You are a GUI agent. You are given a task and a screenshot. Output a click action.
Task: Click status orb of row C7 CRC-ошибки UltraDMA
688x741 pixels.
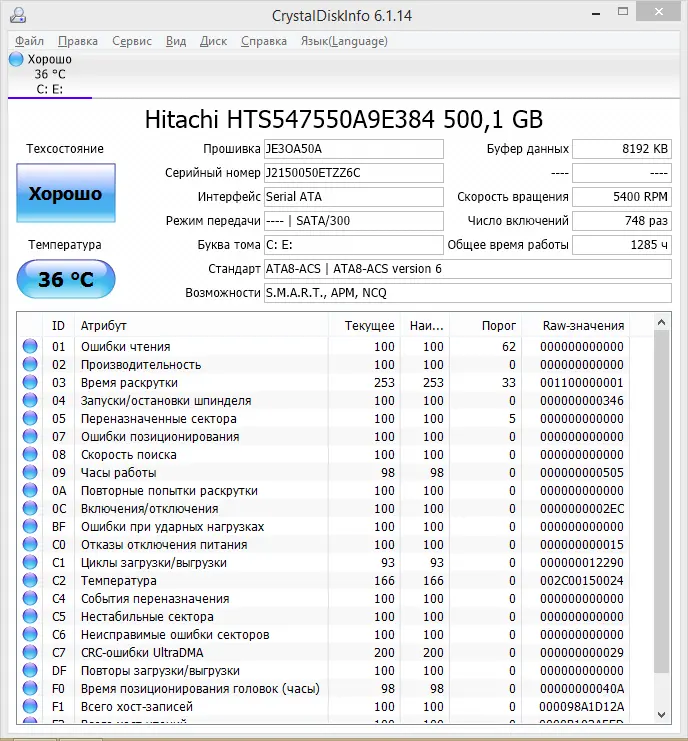pyautogui.click(x=30, y=652)
